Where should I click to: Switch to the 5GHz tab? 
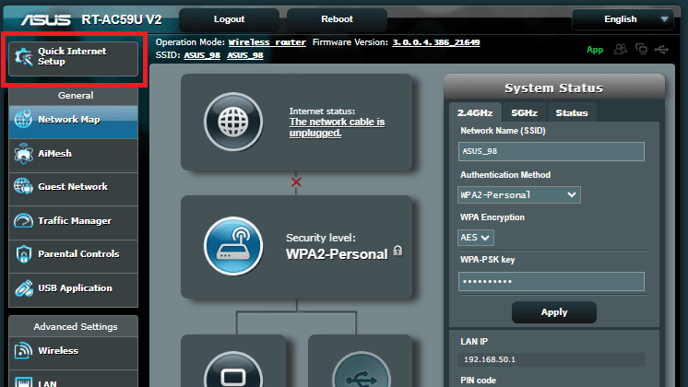(x=524, y=113)
